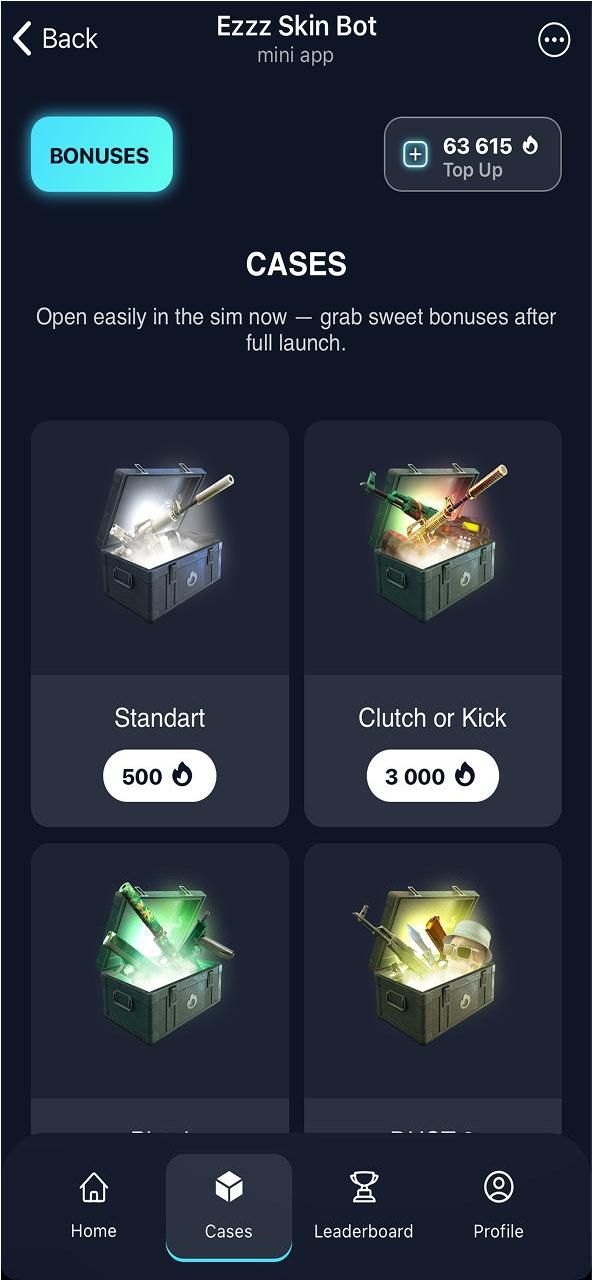The width and height of the screenshot is (592, 1280).
Task: Select the Home house icon
Action: pyautogui.click(x=93, y=1187)
